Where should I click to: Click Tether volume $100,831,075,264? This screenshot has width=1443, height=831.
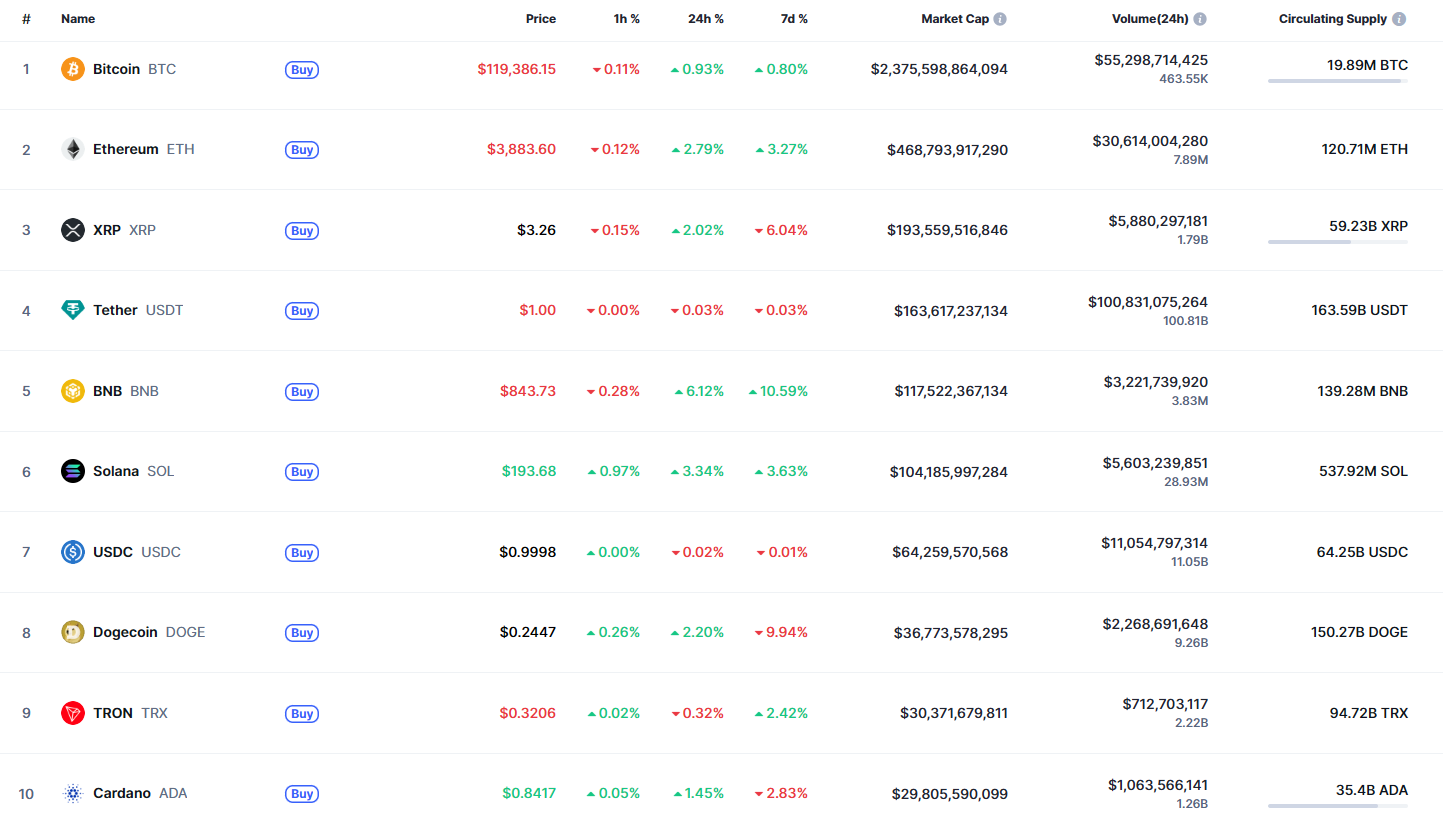(x=1148, y=301)
